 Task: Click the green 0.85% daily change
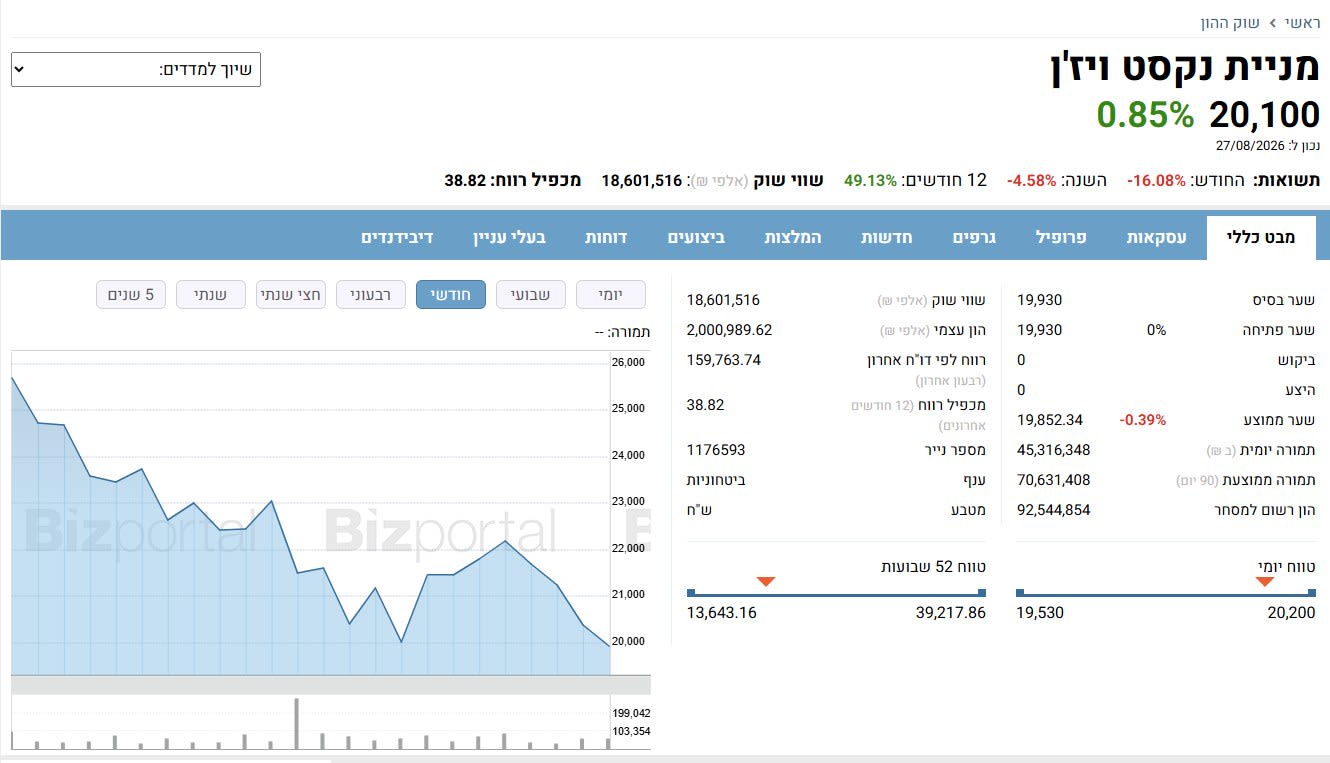(1145, 115)
